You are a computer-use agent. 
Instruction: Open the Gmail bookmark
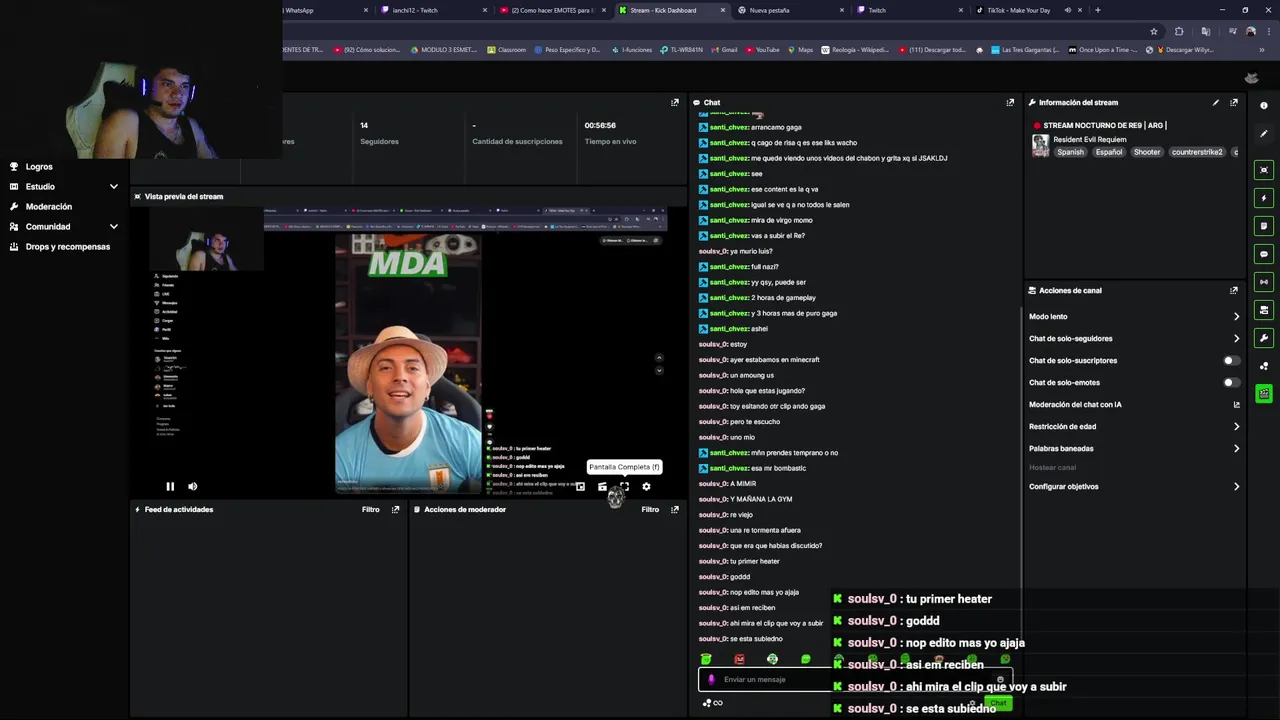pos(724,49)
